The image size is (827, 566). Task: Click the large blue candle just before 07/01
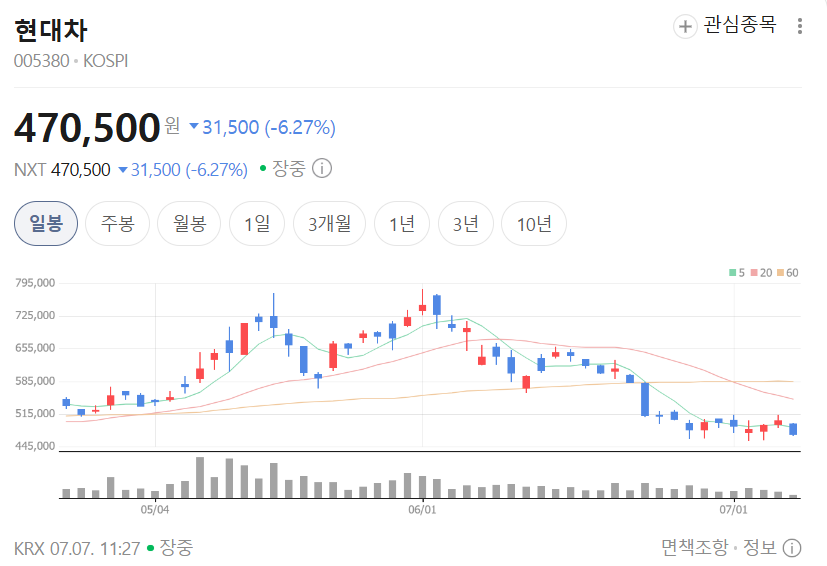coord(645,399)
